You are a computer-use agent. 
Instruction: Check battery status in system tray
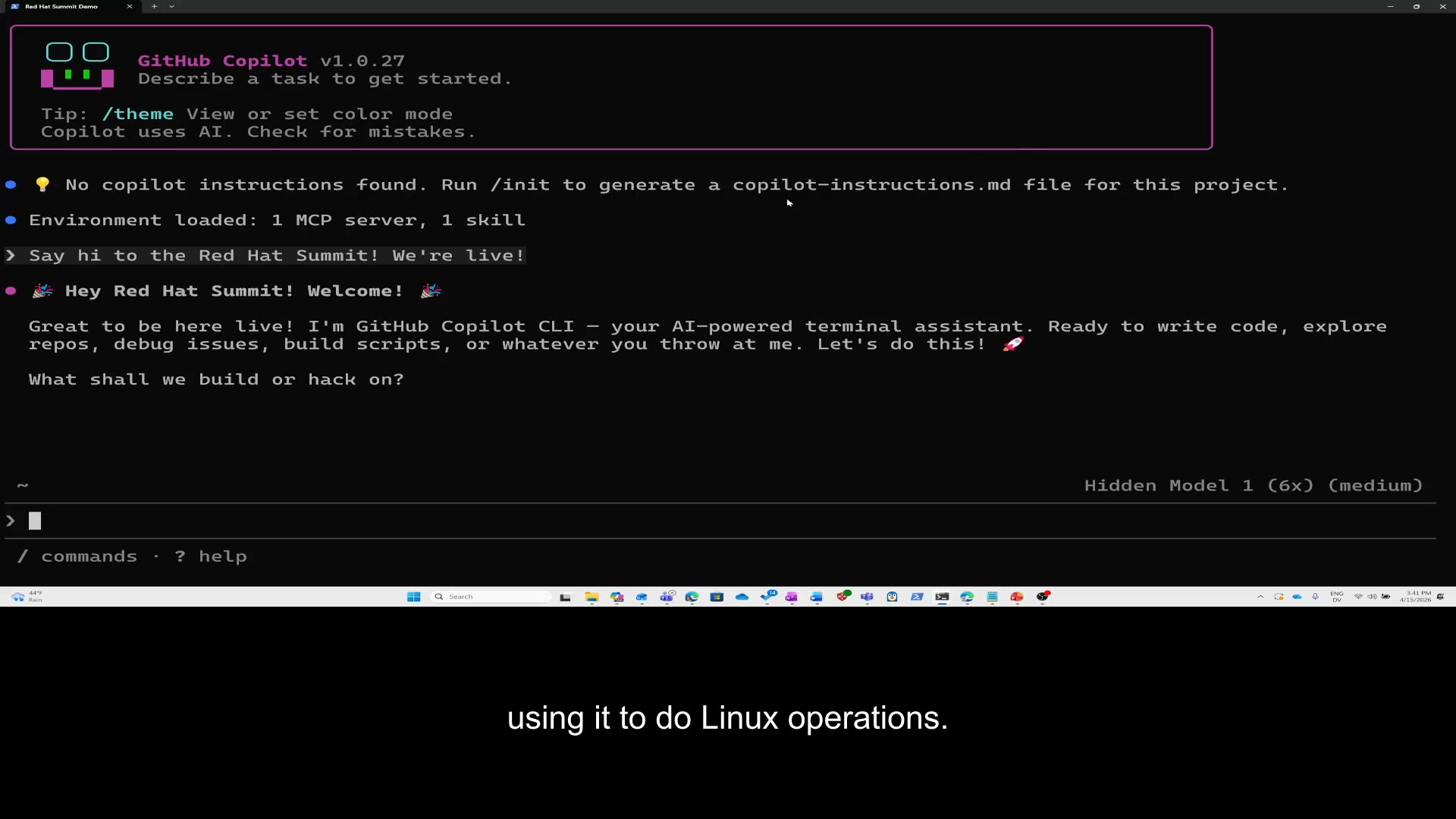[1386, 597]
